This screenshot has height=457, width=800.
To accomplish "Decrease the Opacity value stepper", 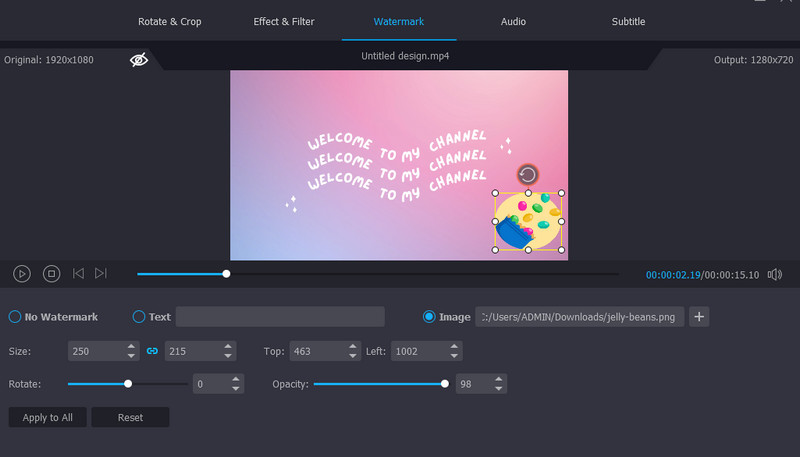I will (499, 388).
